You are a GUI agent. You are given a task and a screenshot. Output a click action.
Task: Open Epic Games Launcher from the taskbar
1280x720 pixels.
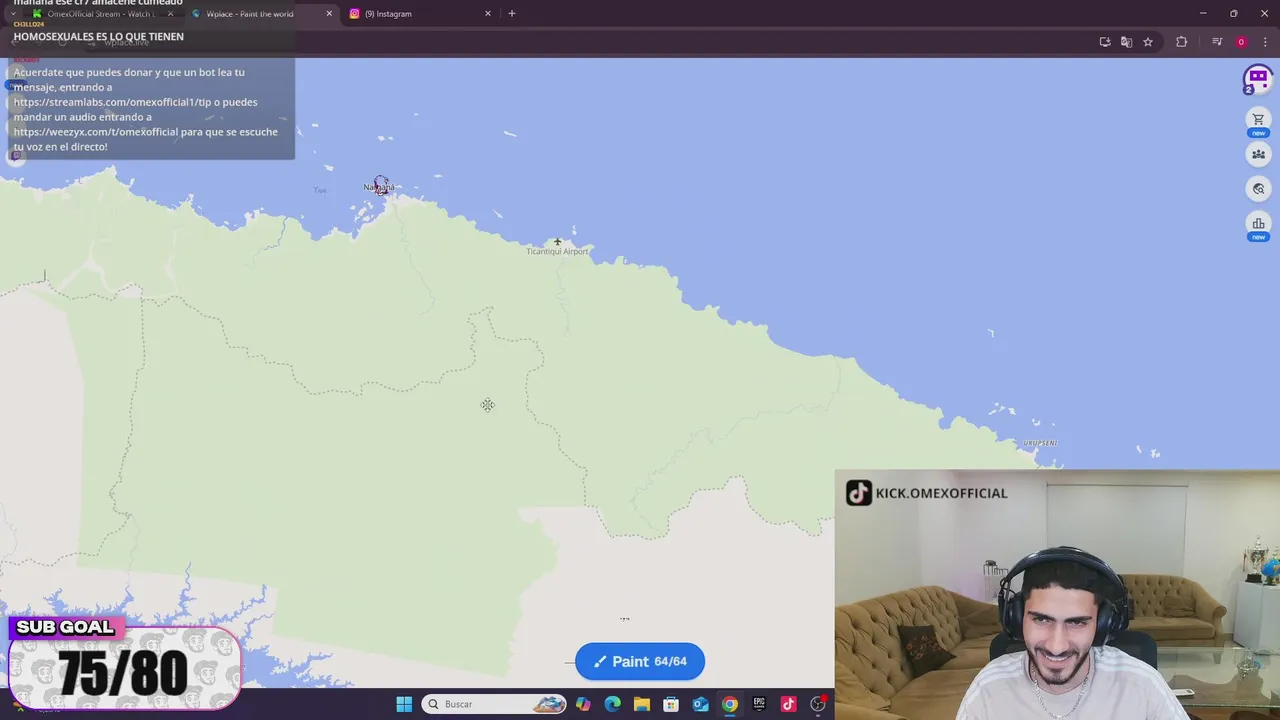759,704
